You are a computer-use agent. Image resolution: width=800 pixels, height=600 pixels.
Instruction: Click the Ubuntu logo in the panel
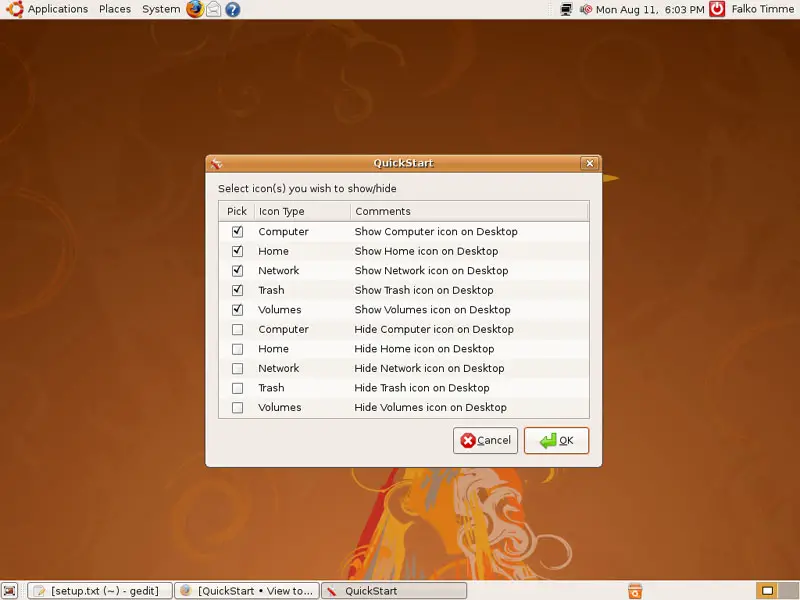point(14,9)
